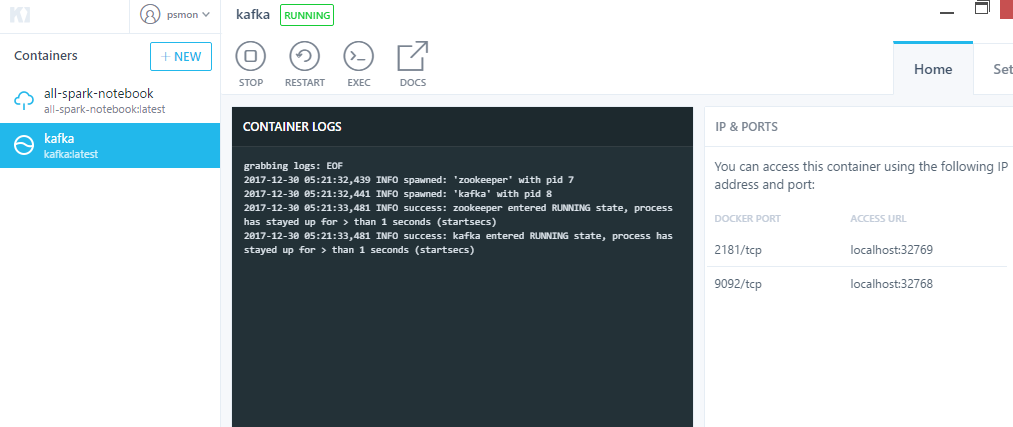
Task: Restart the kafka container
Action: pos(304,57)
